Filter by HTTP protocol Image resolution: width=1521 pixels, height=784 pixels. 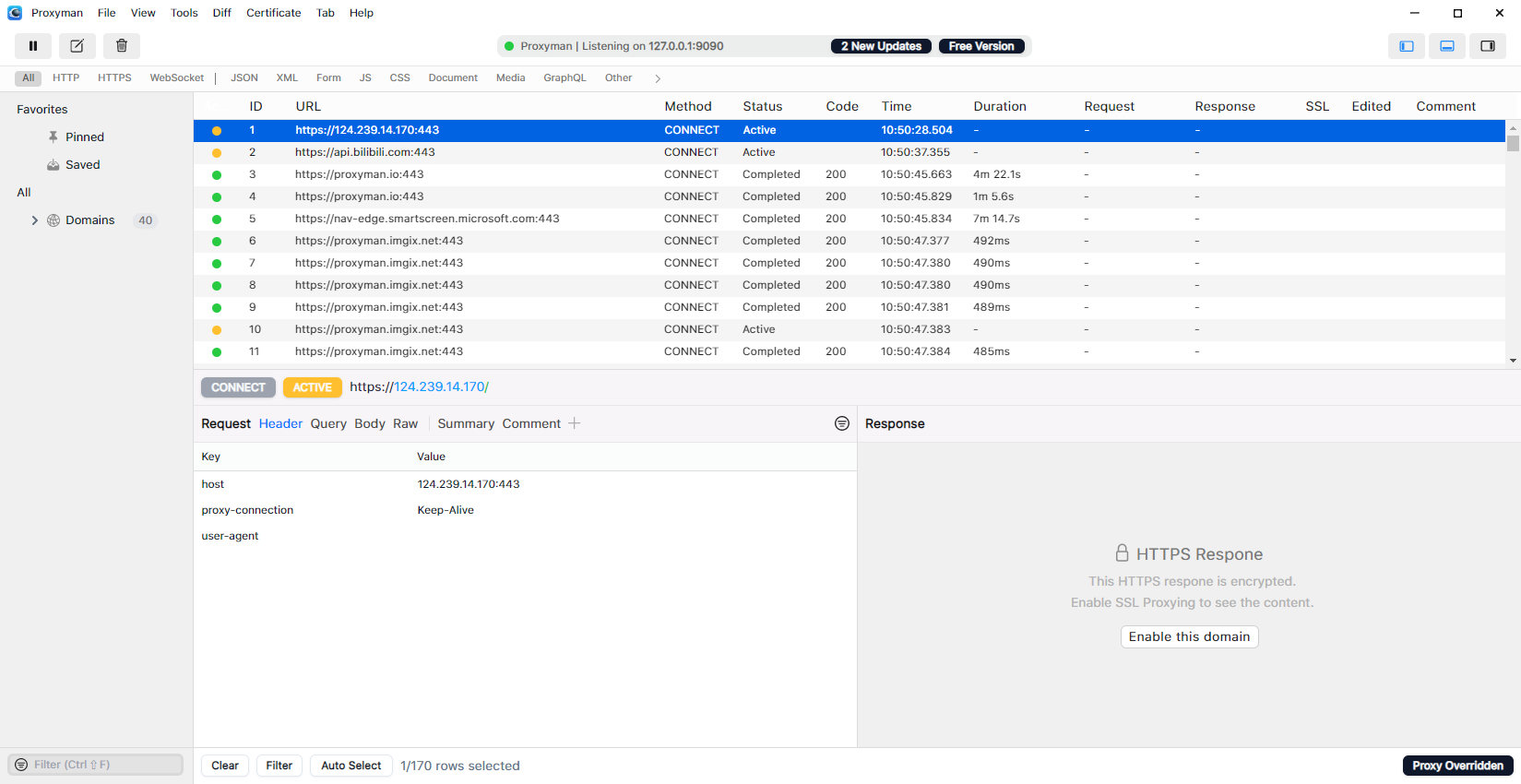66,78
